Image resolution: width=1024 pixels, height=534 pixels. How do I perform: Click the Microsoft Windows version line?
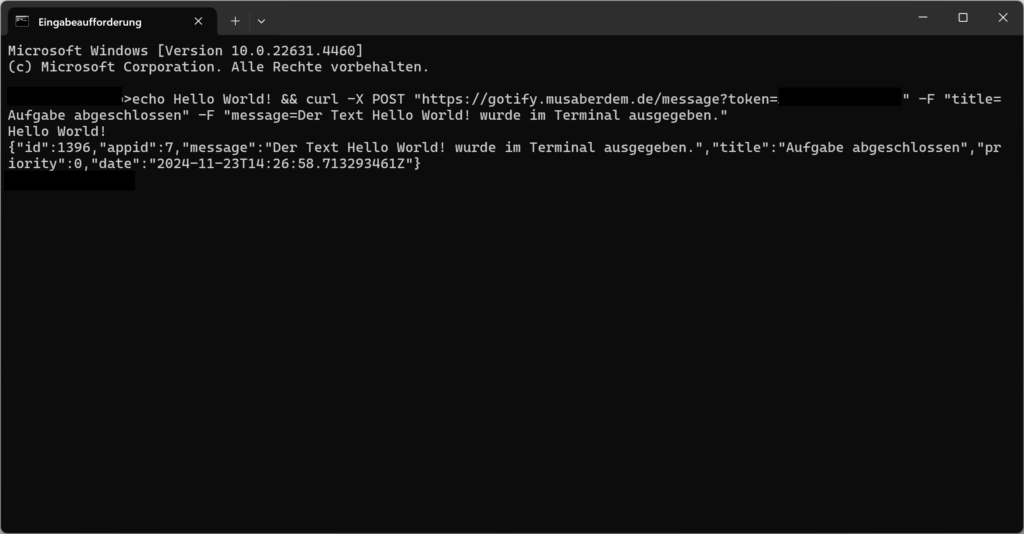click(185, 50)
